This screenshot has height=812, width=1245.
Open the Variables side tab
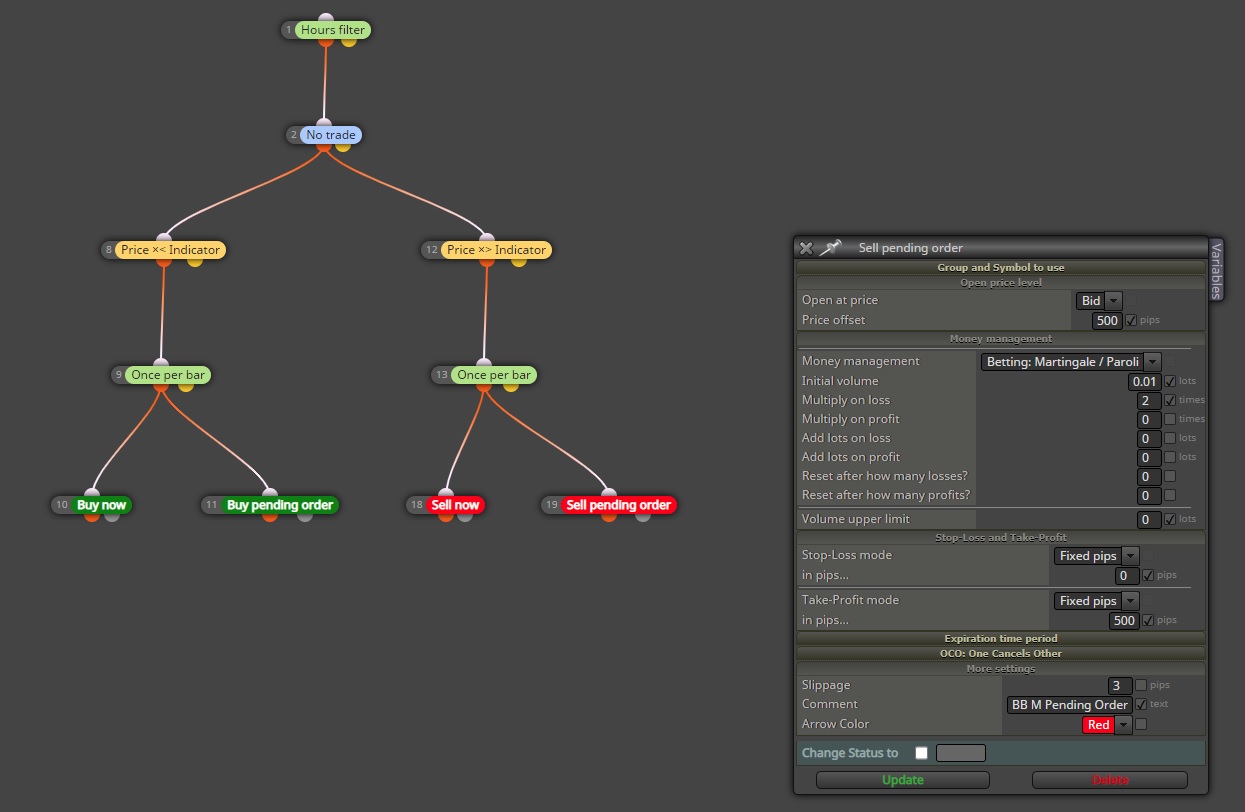tap(1216, 270)
